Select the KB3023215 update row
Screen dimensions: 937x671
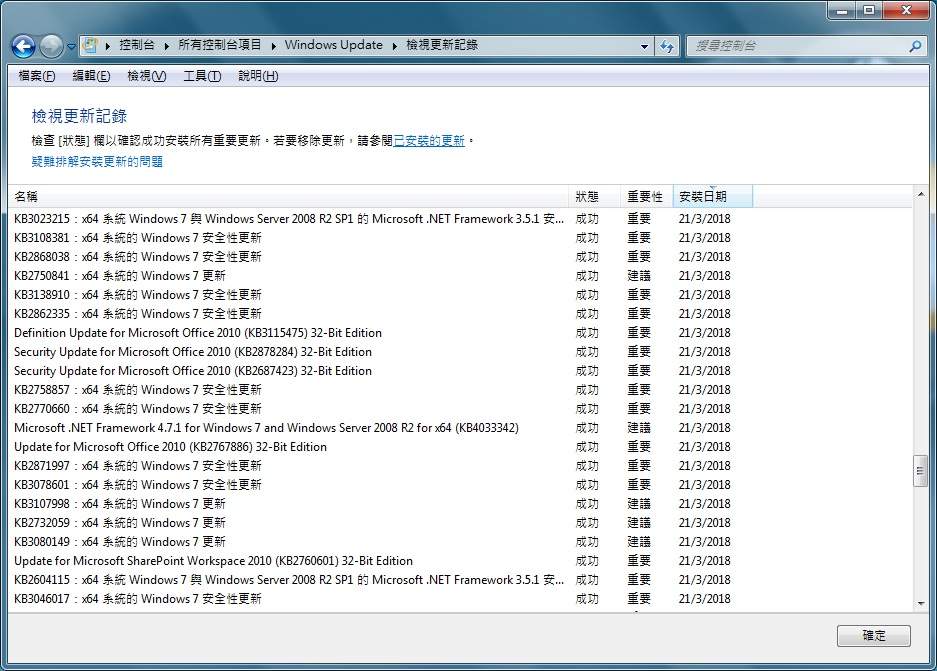pyautogui.click(x=460, y=219)
